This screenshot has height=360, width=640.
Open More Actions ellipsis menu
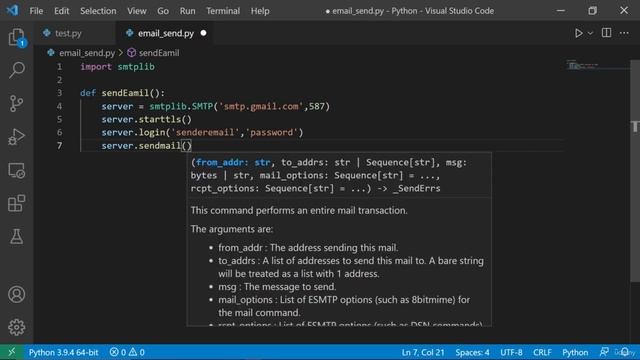pyautogui.click(x=624, y=33)
